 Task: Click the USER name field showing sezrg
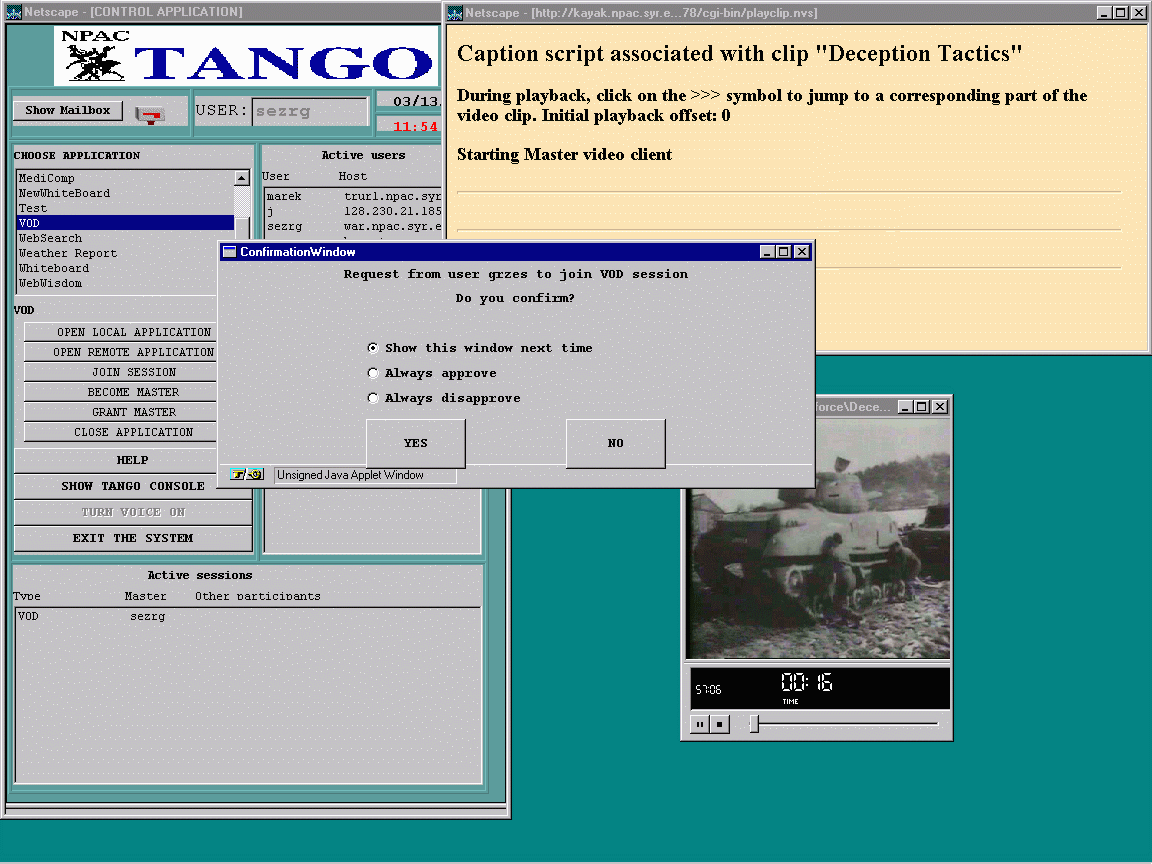pyautogui.click(x=309, y=112)
